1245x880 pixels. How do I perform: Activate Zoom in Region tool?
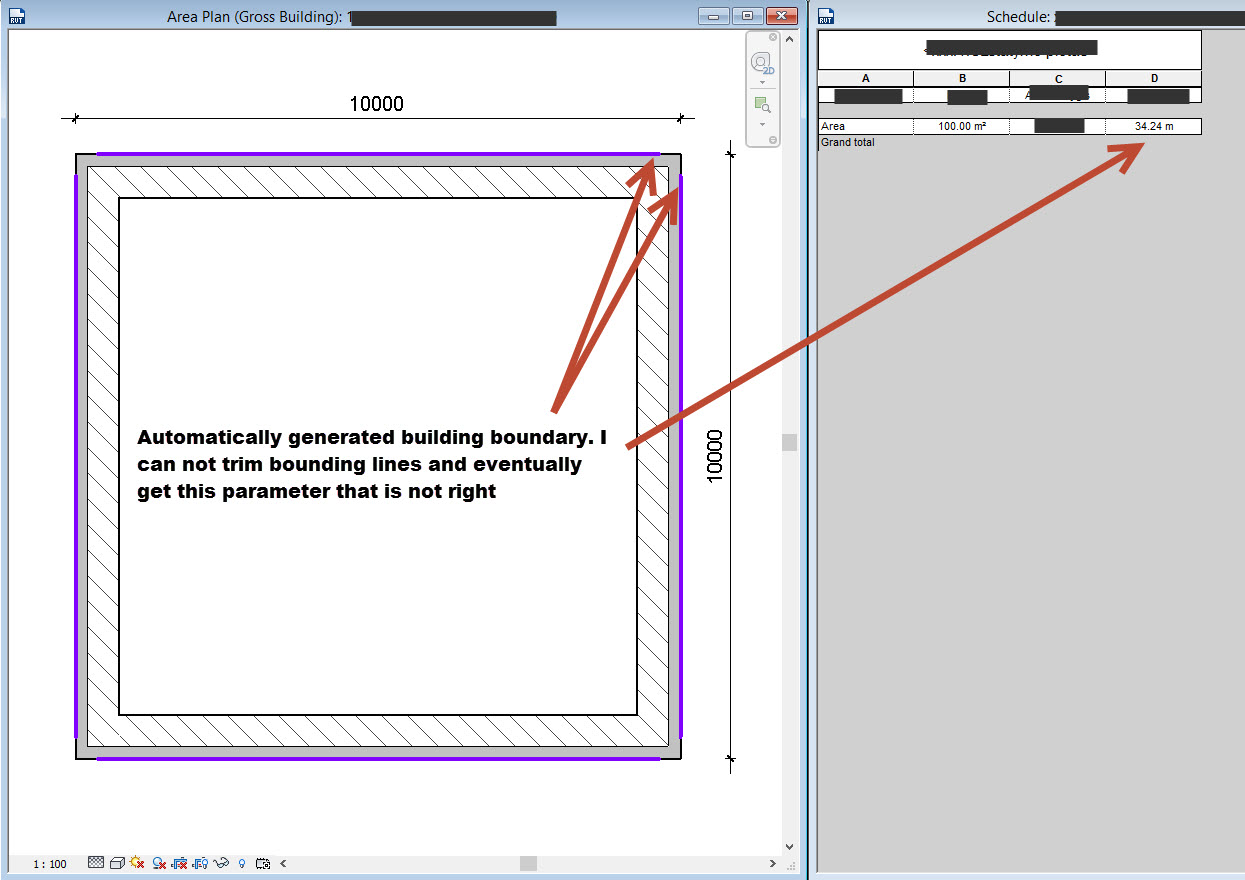[763, 105]
